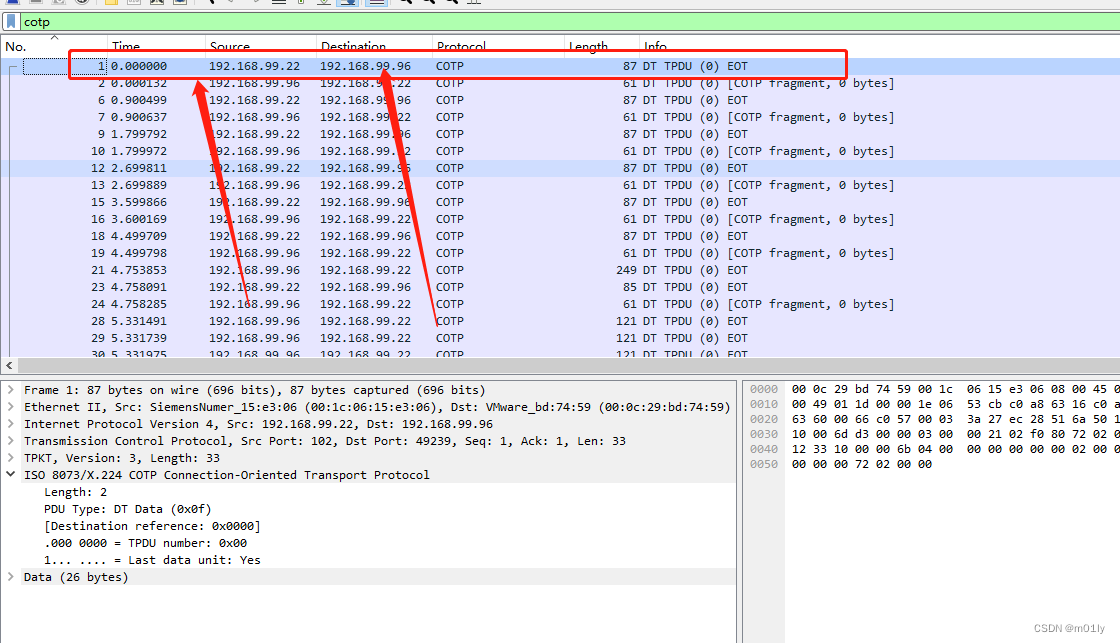Select packet 19 at time 4.499798
Screen dimensions: 1120x643
click(560, 253)
